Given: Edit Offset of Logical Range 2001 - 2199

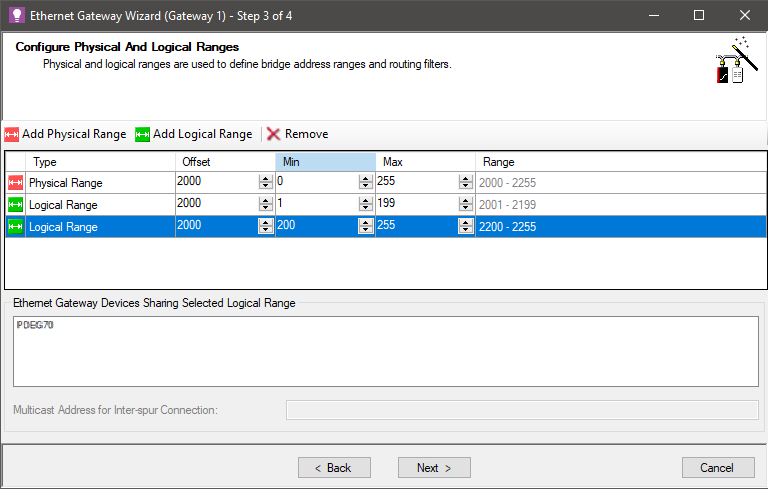Looking at the screenshot, I should [217, 204].
